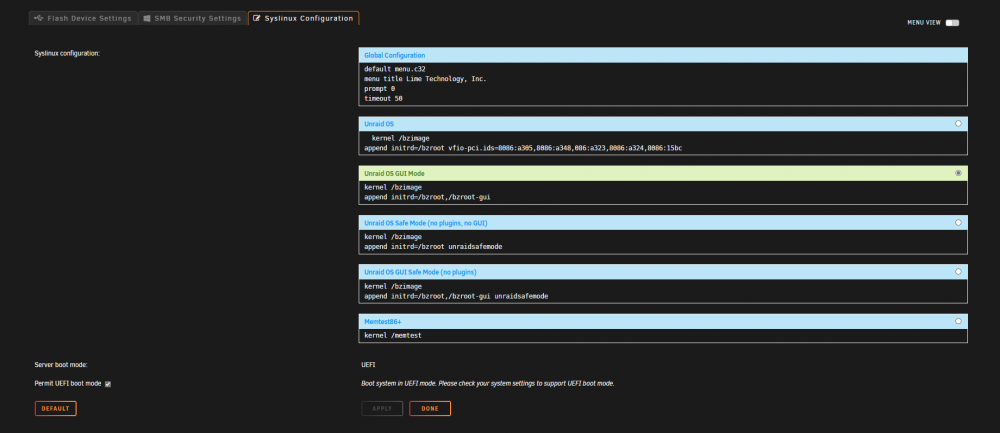
Task: Click the Memtest86+ header label
Action: click(x=383, y=321)
